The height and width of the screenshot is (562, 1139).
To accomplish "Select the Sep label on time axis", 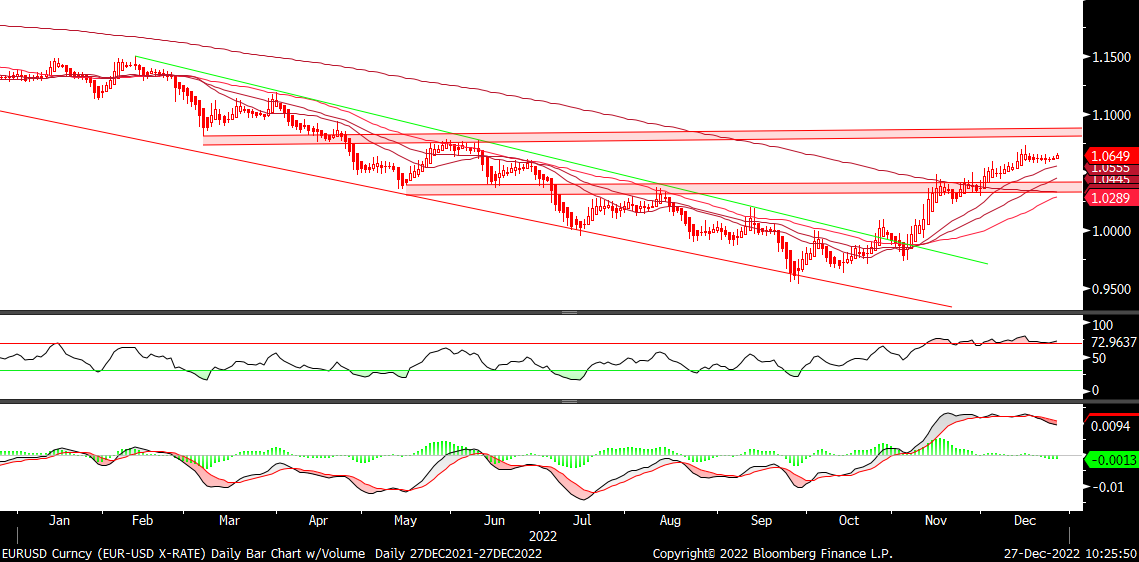I will point(761,521).
